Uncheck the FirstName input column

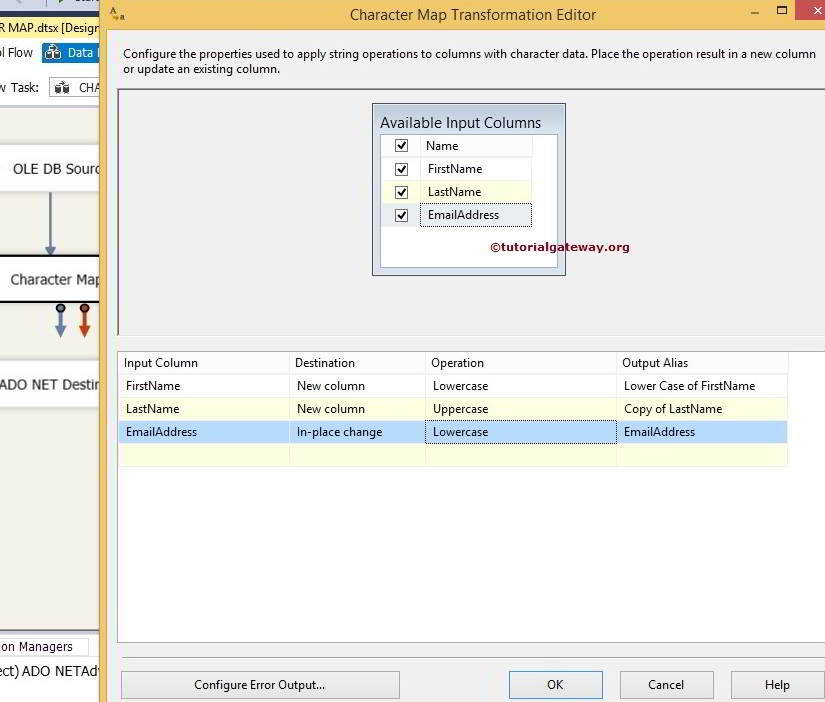(x=401, y=168)
